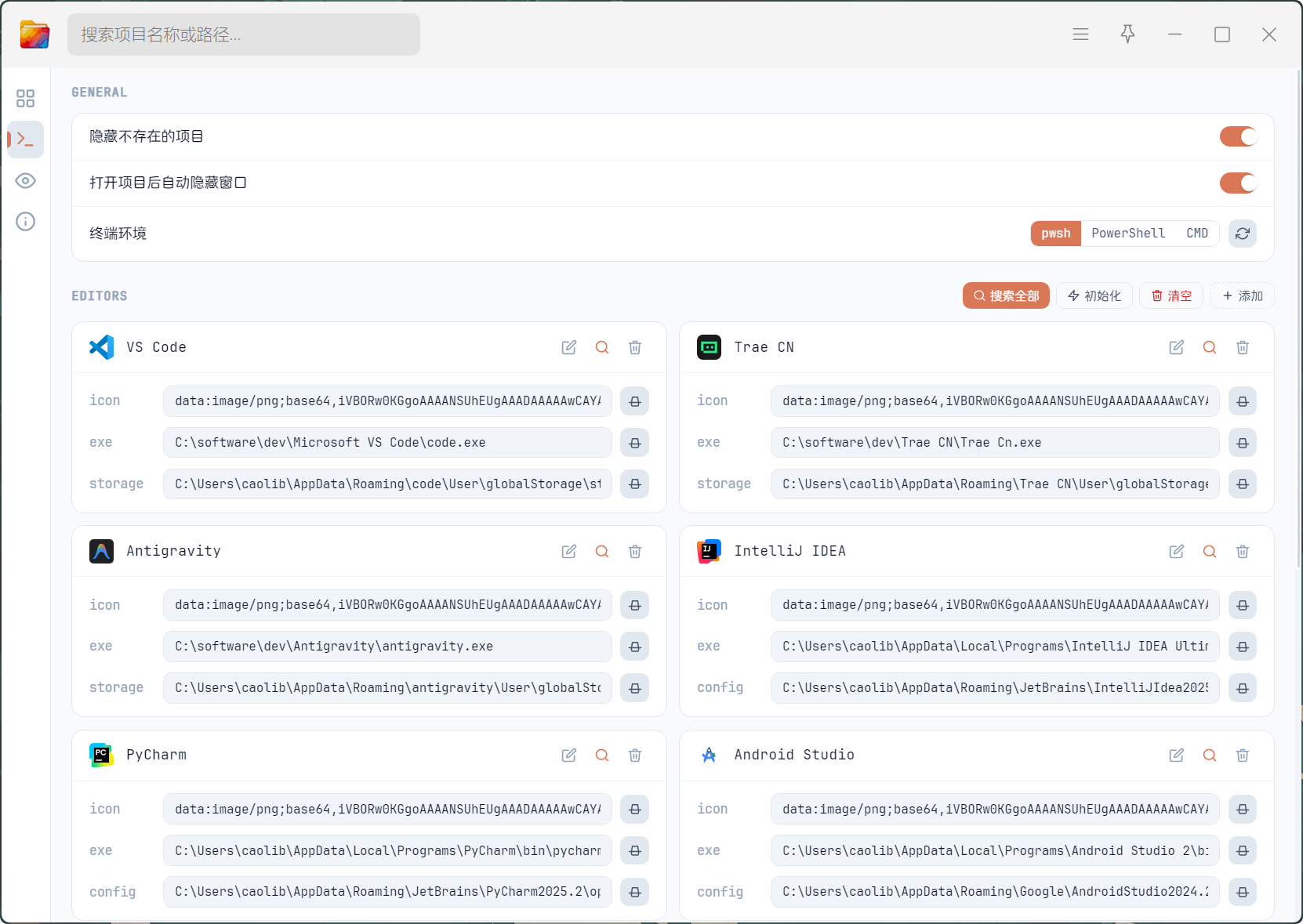Viewport: 1303px width, 924px height.
Task: Click the 清空 editors button
Action: pos(1171,295)
